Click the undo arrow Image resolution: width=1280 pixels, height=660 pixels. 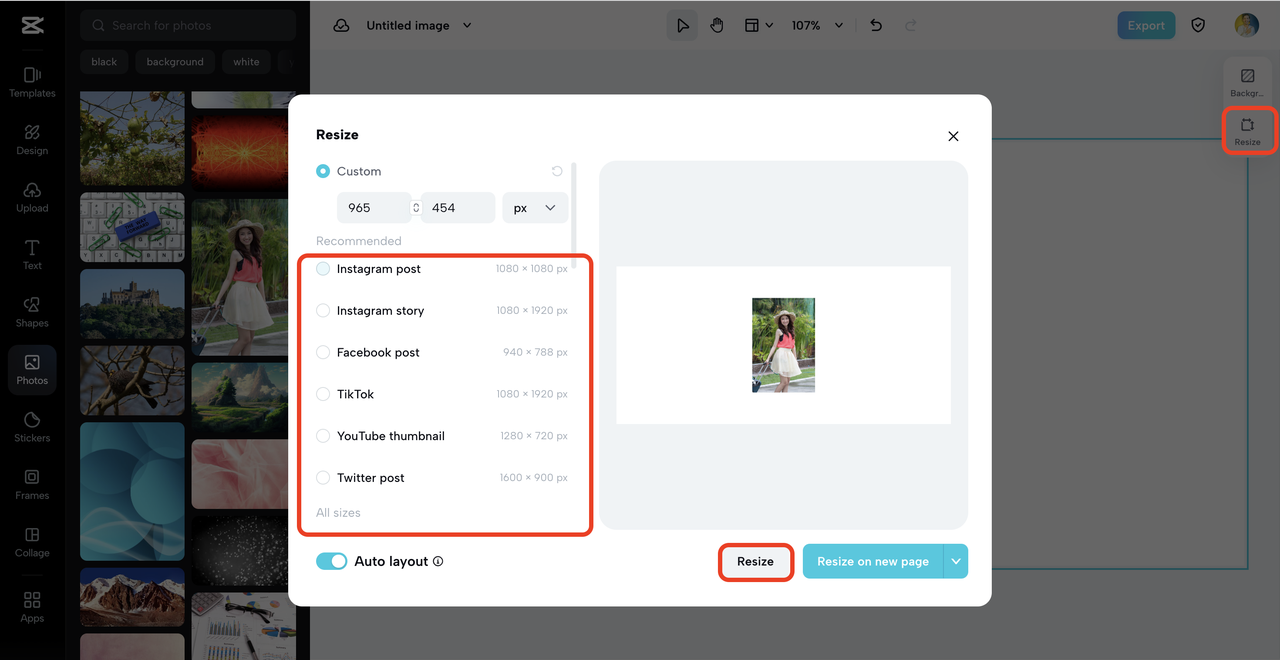tap(876, 25)
